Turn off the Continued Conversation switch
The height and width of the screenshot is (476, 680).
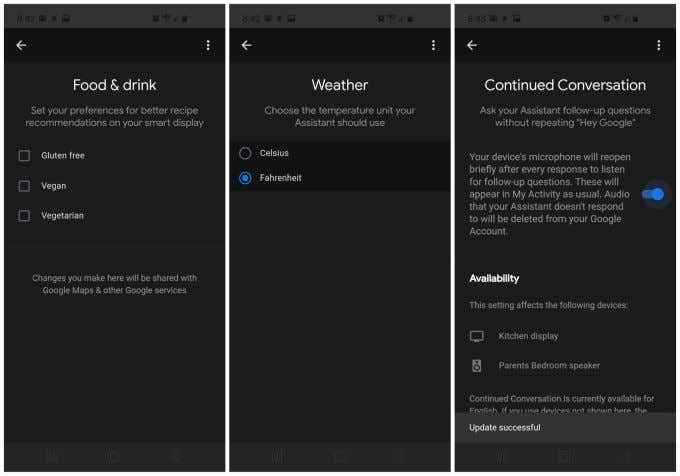click(x=653, y=194)
